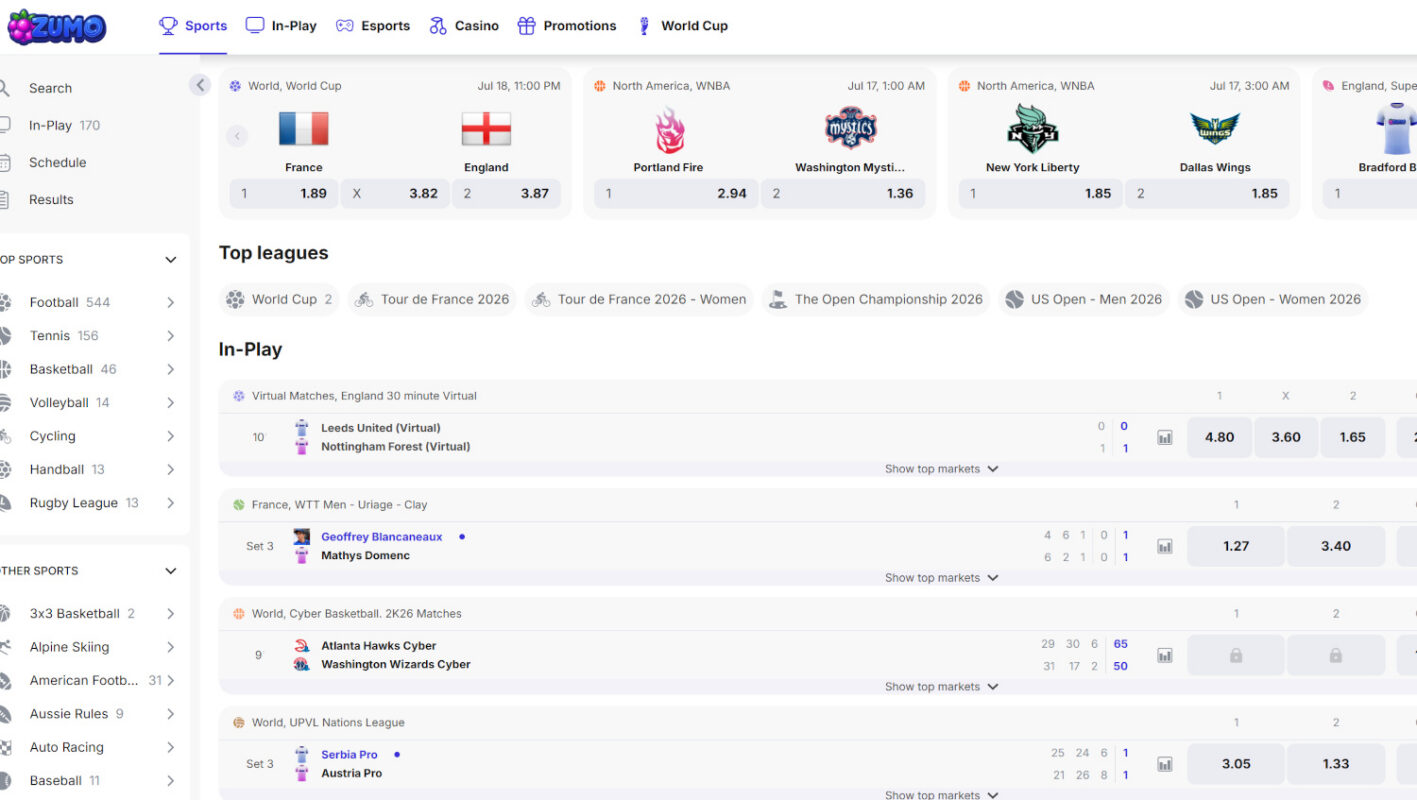Bet on Dallas Wings at 1.85
The height and width of the screenshot is (800, 1417).
(1207, 194)
